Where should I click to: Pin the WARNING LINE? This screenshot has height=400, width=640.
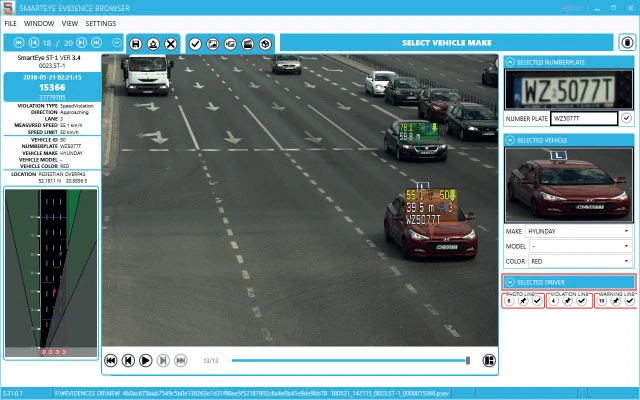pyautogui.click(x=616, y=301)
